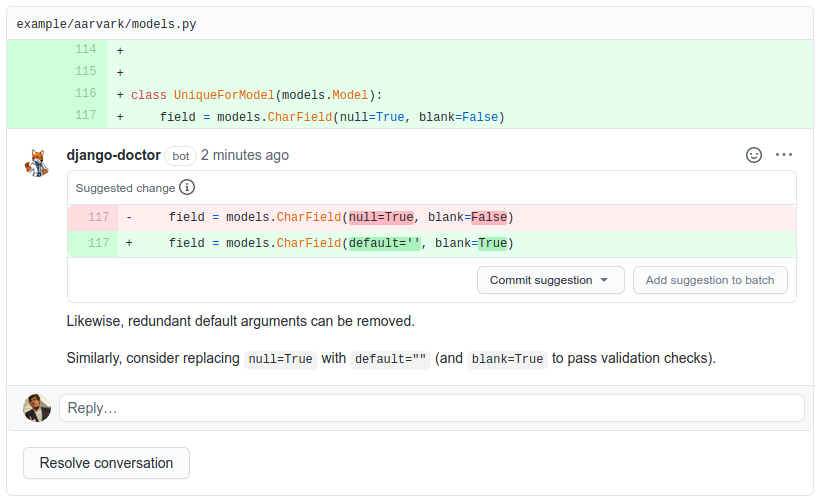Click the user avatar beside Reply

(x=37, y=408)
